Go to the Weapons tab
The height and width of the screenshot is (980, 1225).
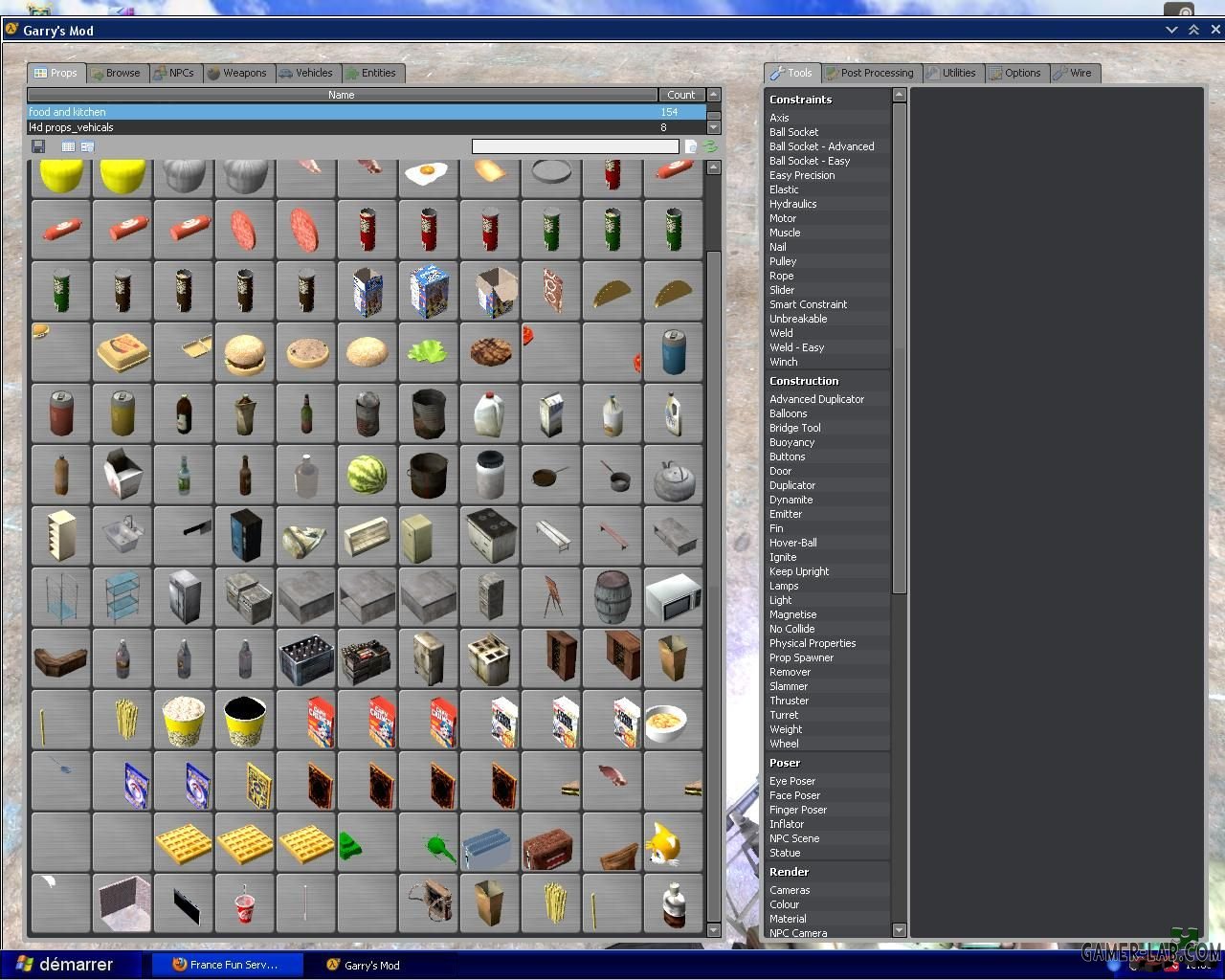pos(237,73)
